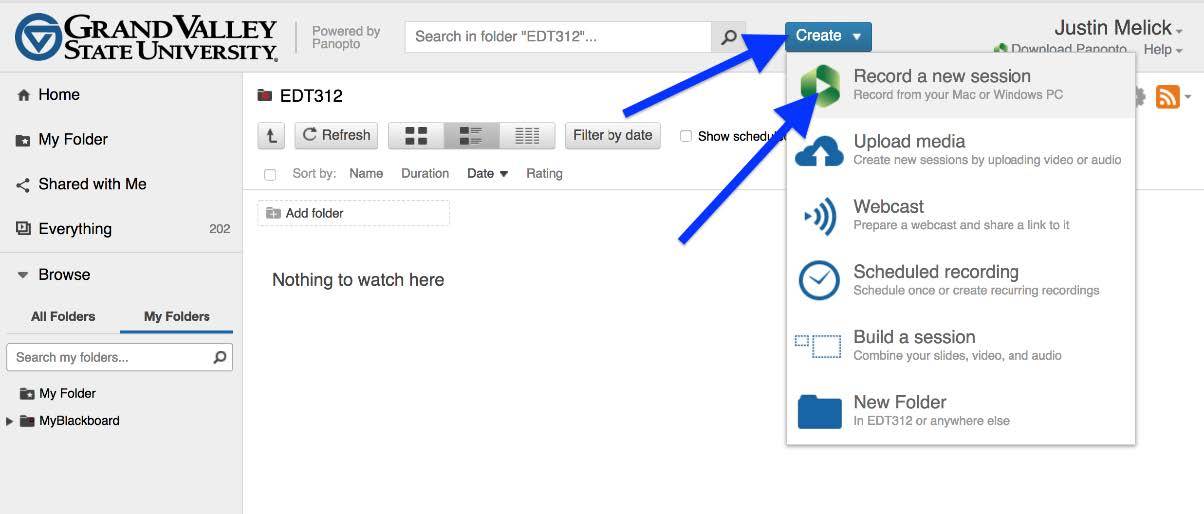Click the Scheduled recording clock icon
This screenshot has height=514, width=1204.
tap(819, 280)
